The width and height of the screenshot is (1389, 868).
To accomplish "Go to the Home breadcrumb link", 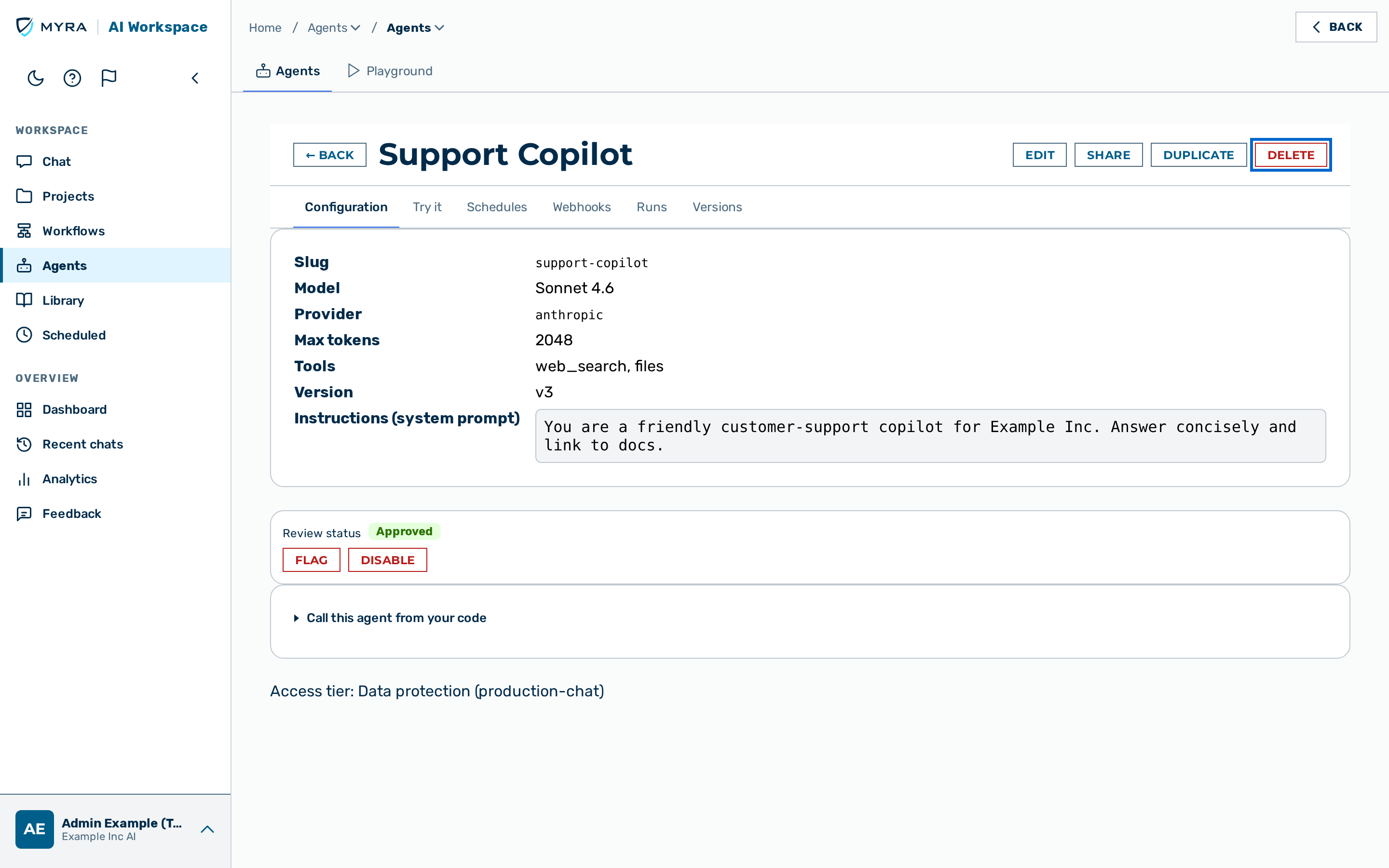I will pyautogui.click(x=265, y=27).
